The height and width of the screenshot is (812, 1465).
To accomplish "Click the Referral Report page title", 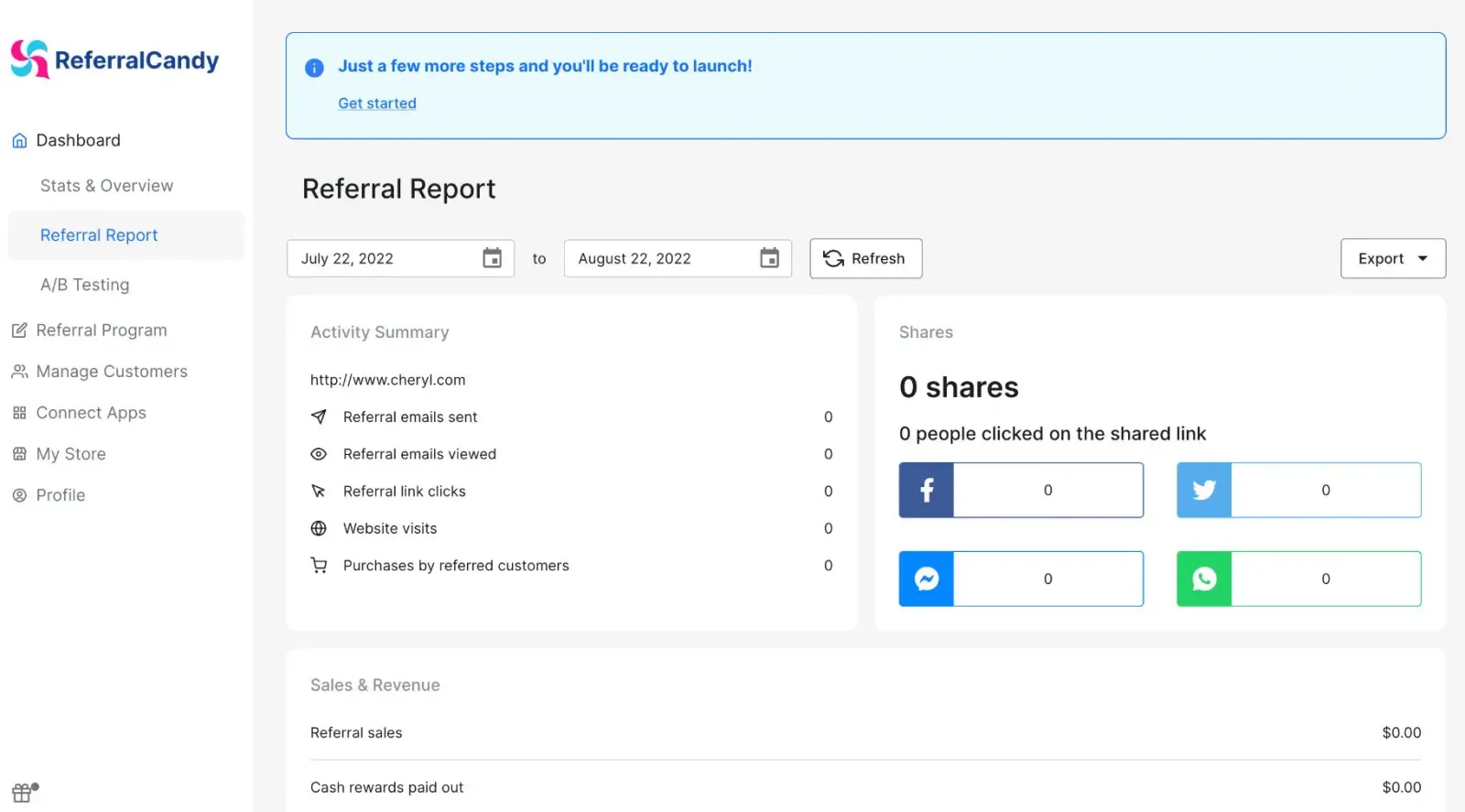I will tap(398, 189).
